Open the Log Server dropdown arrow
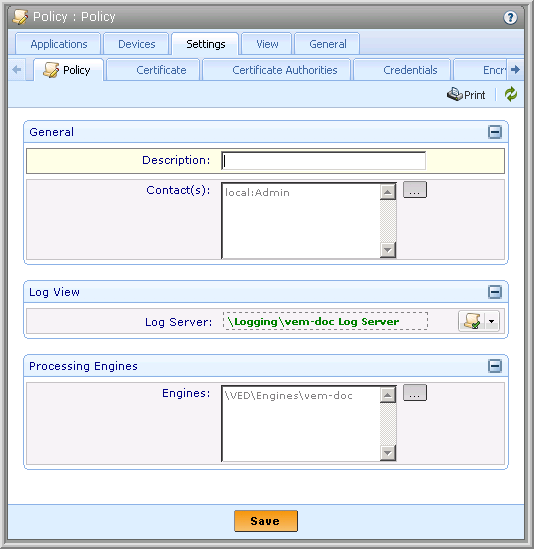534x549 pixels. click(492, 321)
